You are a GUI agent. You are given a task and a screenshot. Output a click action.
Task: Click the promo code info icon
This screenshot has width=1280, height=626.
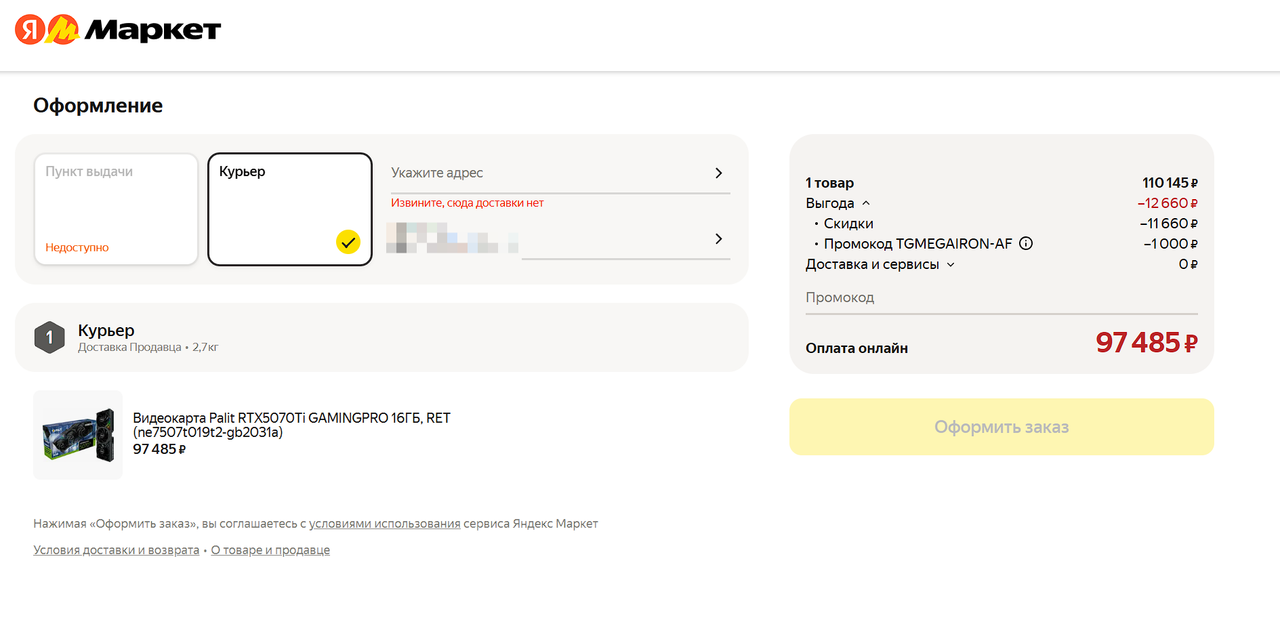[x=1026, y=244]
